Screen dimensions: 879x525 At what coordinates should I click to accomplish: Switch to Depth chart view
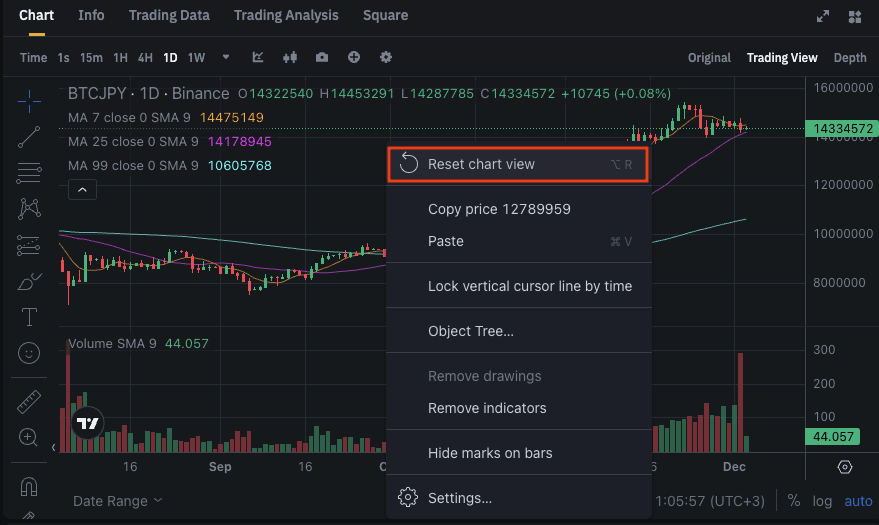(850, 58)
